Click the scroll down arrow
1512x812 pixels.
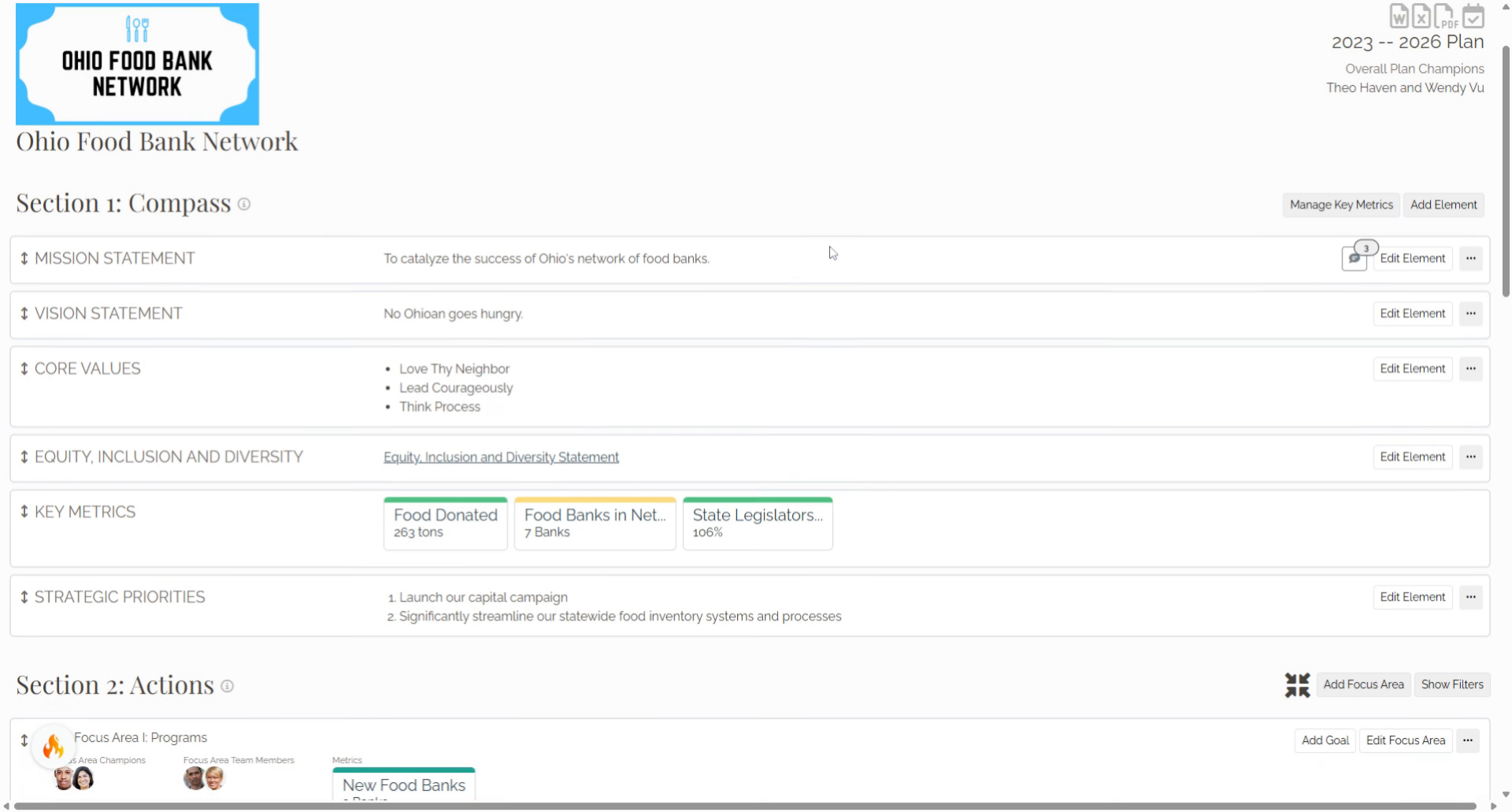tap(1506, 795)
